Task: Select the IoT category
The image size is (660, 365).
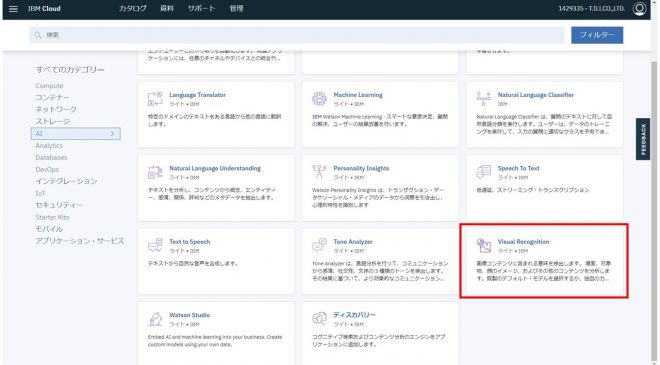Action: [x=40, y=193]
